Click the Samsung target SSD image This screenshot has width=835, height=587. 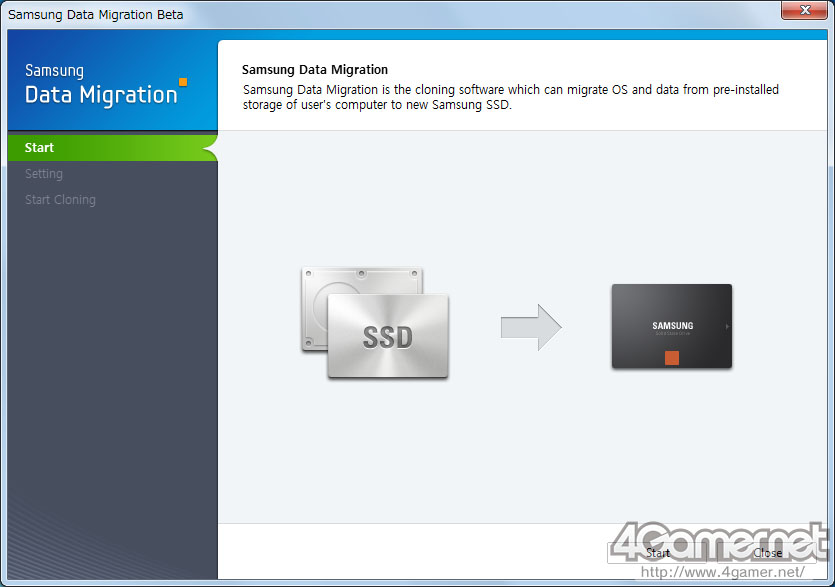point(672,326)
